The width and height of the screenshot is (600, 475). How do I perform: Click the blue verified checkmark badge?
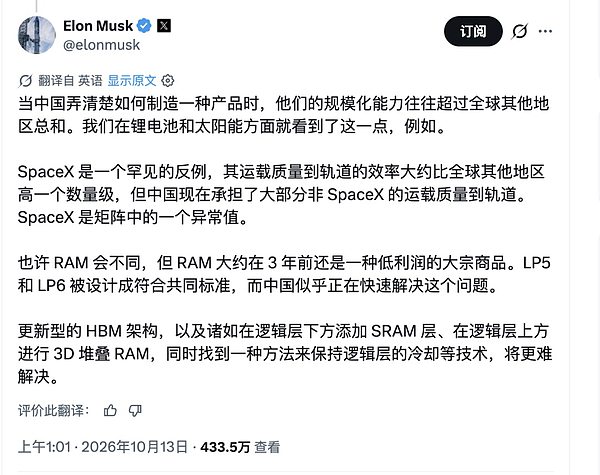point(144,26)
